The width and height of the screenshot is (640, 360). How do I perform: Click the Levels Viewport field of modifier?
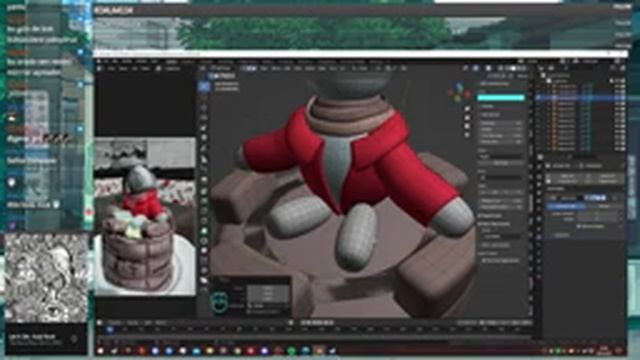596,213
